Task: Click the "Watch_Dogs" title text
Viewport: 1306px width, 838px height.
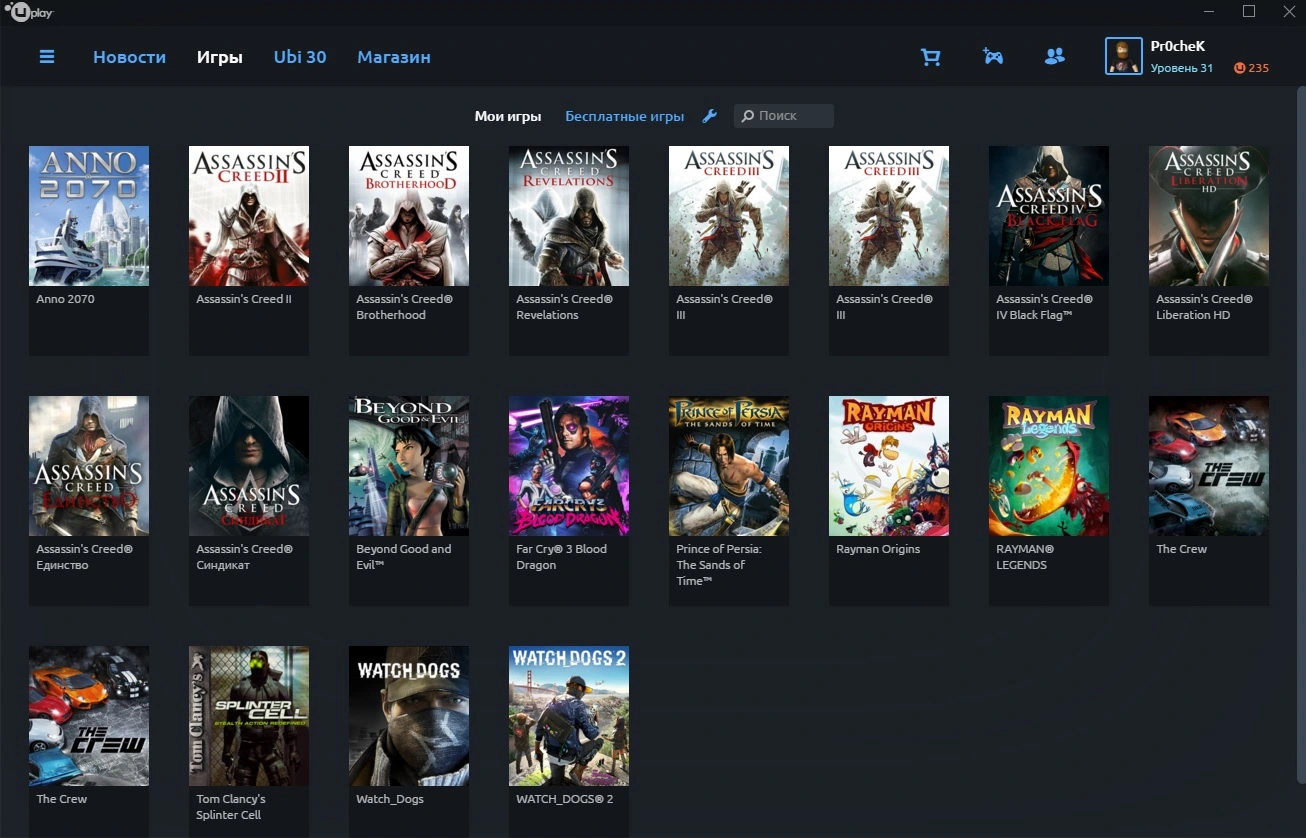Action: point(390,799)
